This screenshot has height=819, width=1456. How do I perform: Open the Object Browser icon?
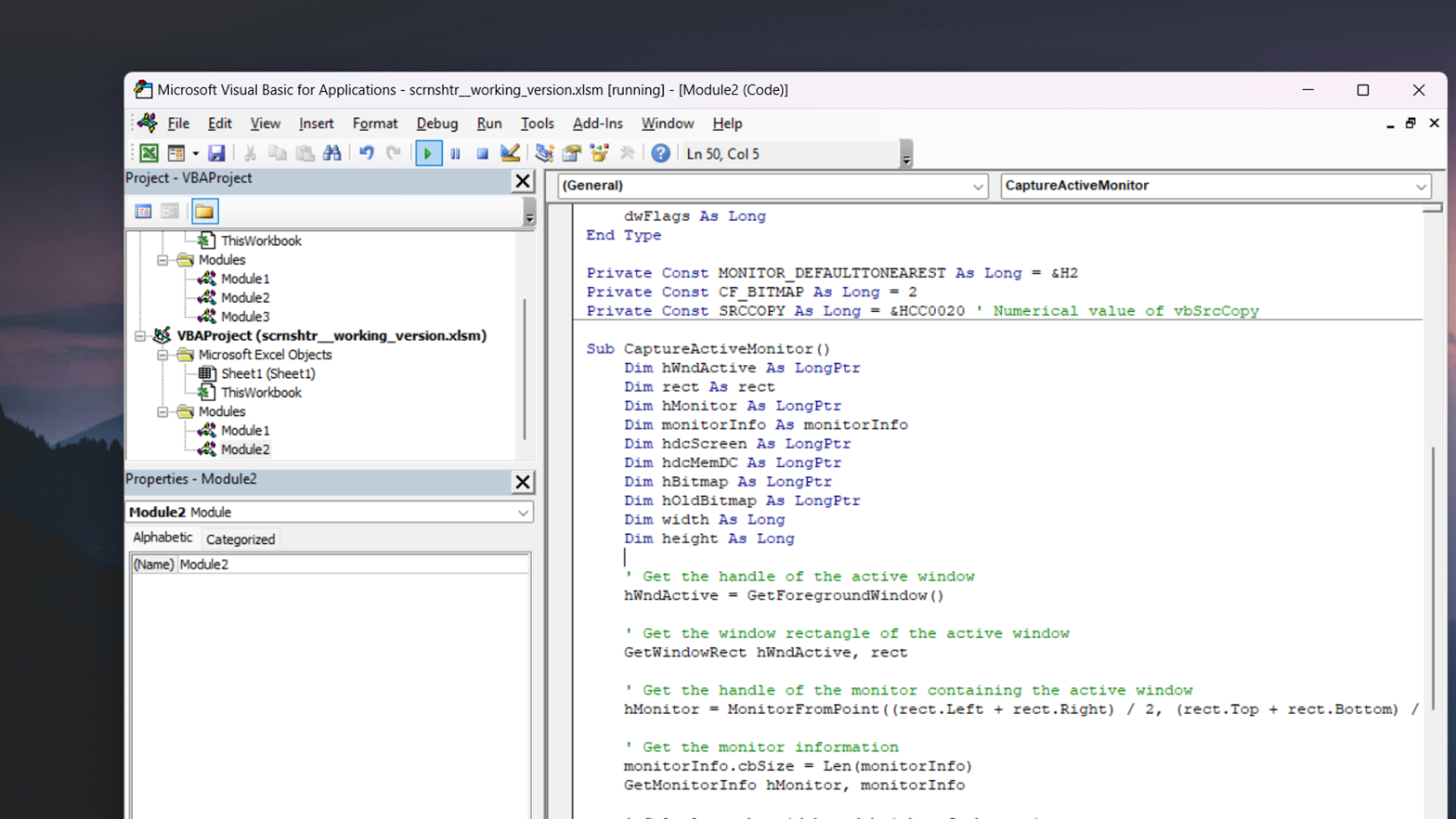599,153
